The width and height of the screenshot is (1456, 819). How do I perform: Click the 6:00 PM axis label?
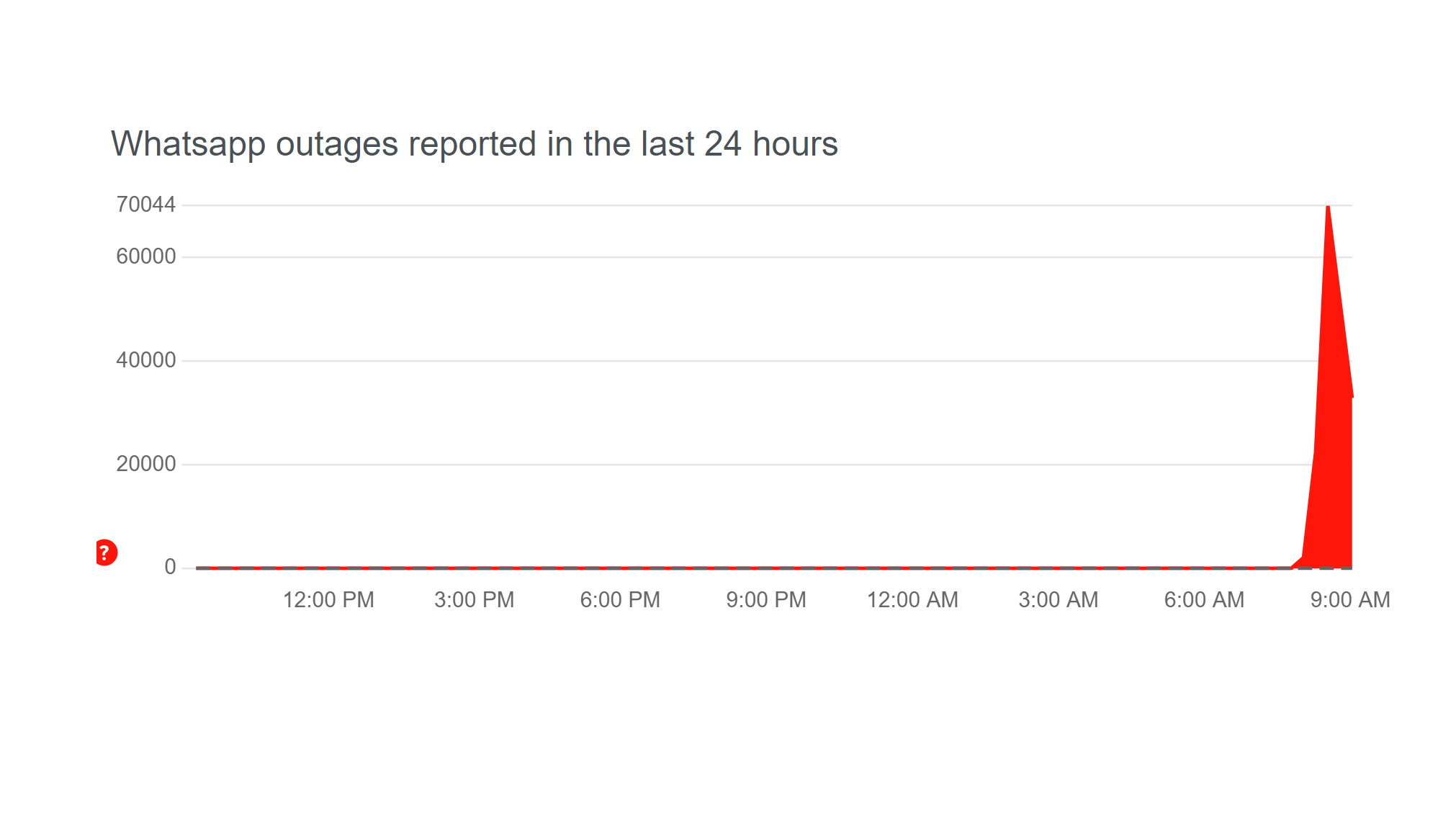pos(619,598)
